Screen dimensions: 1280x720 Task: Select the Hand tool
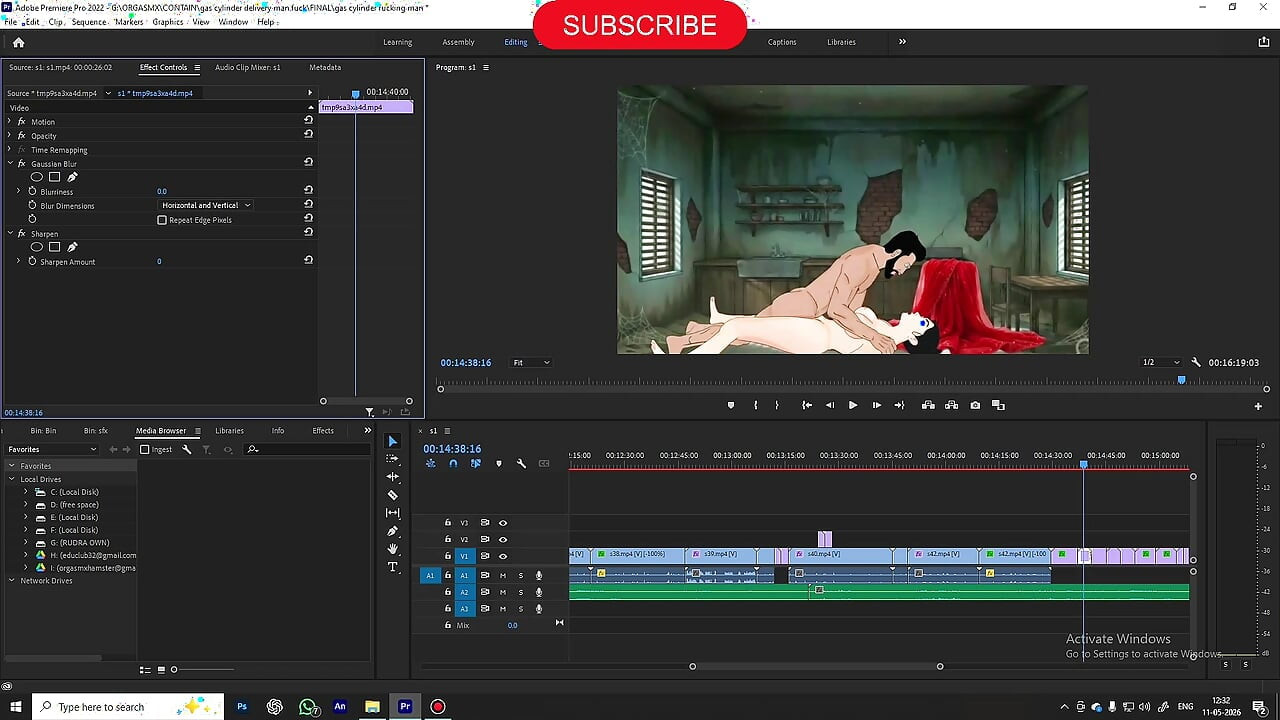392,549
